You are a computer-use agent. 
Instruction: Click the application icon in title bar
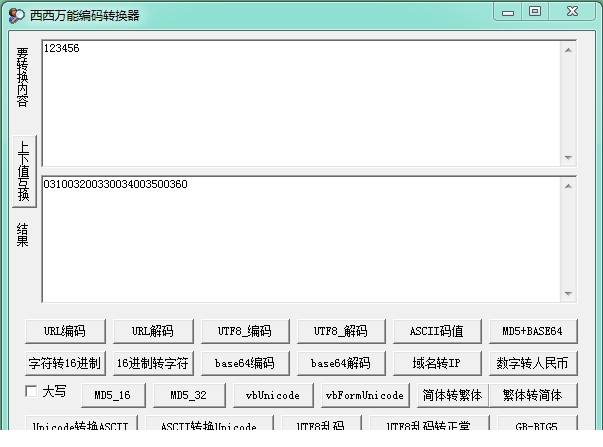16,15
